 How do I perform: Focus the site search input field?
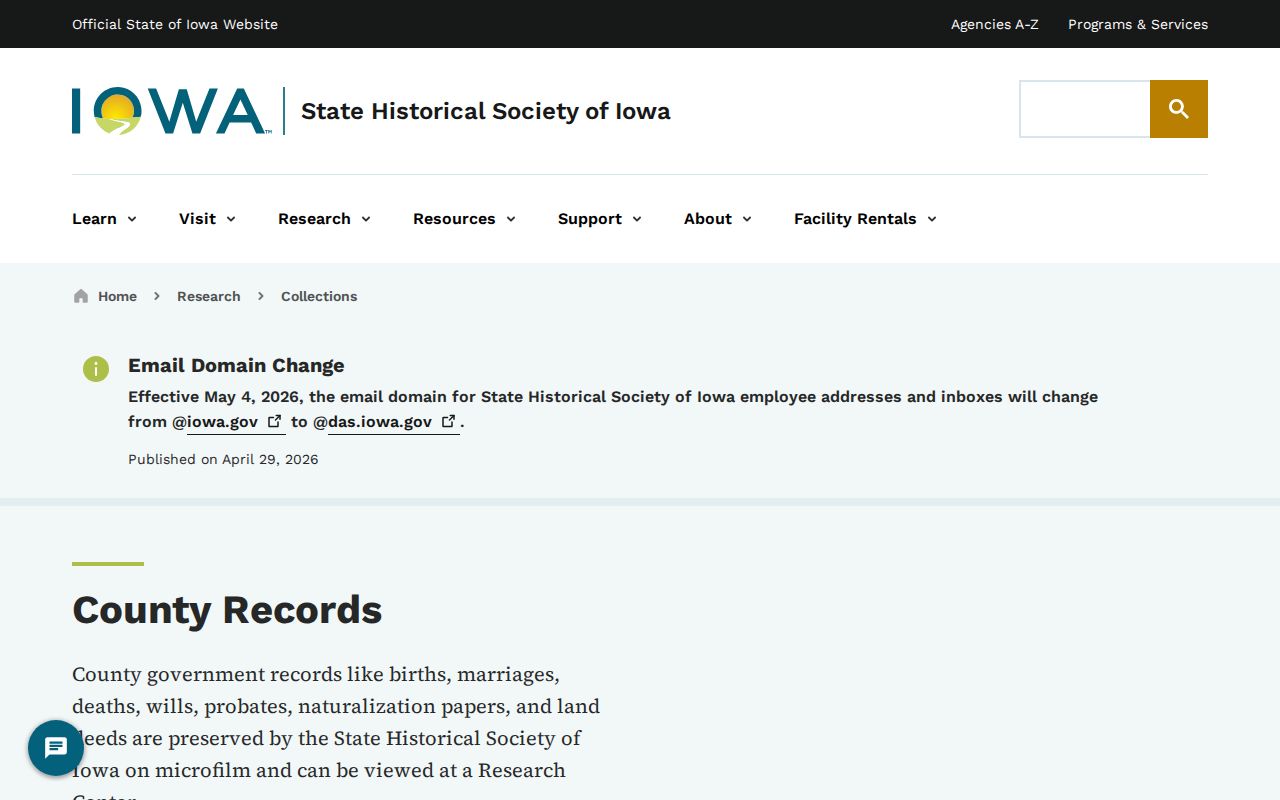click(1085, 109)
